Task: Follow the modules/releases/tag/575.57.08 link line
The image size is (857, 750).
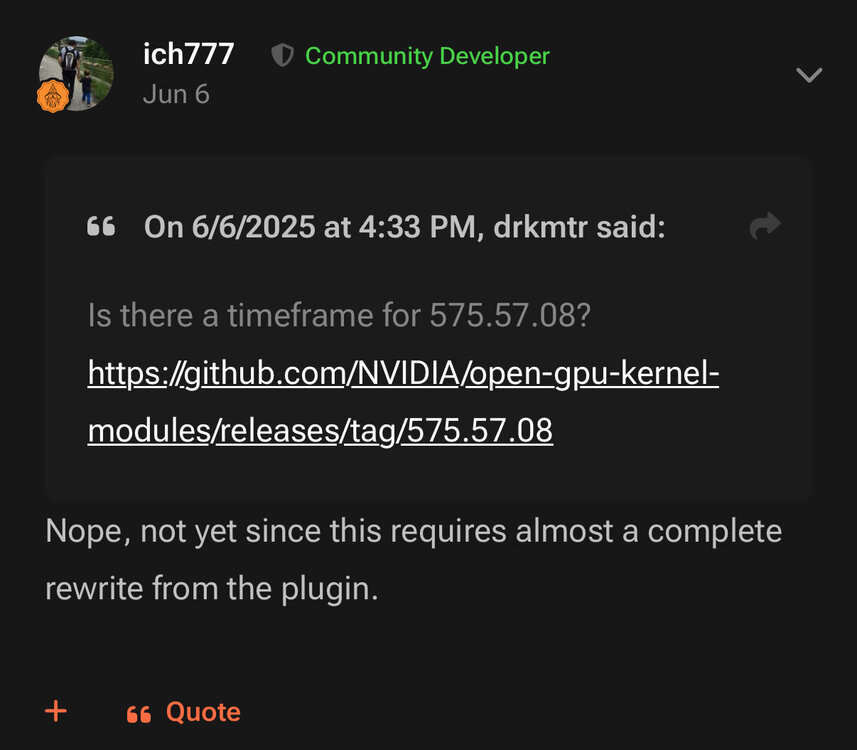Action: point(320,431)
